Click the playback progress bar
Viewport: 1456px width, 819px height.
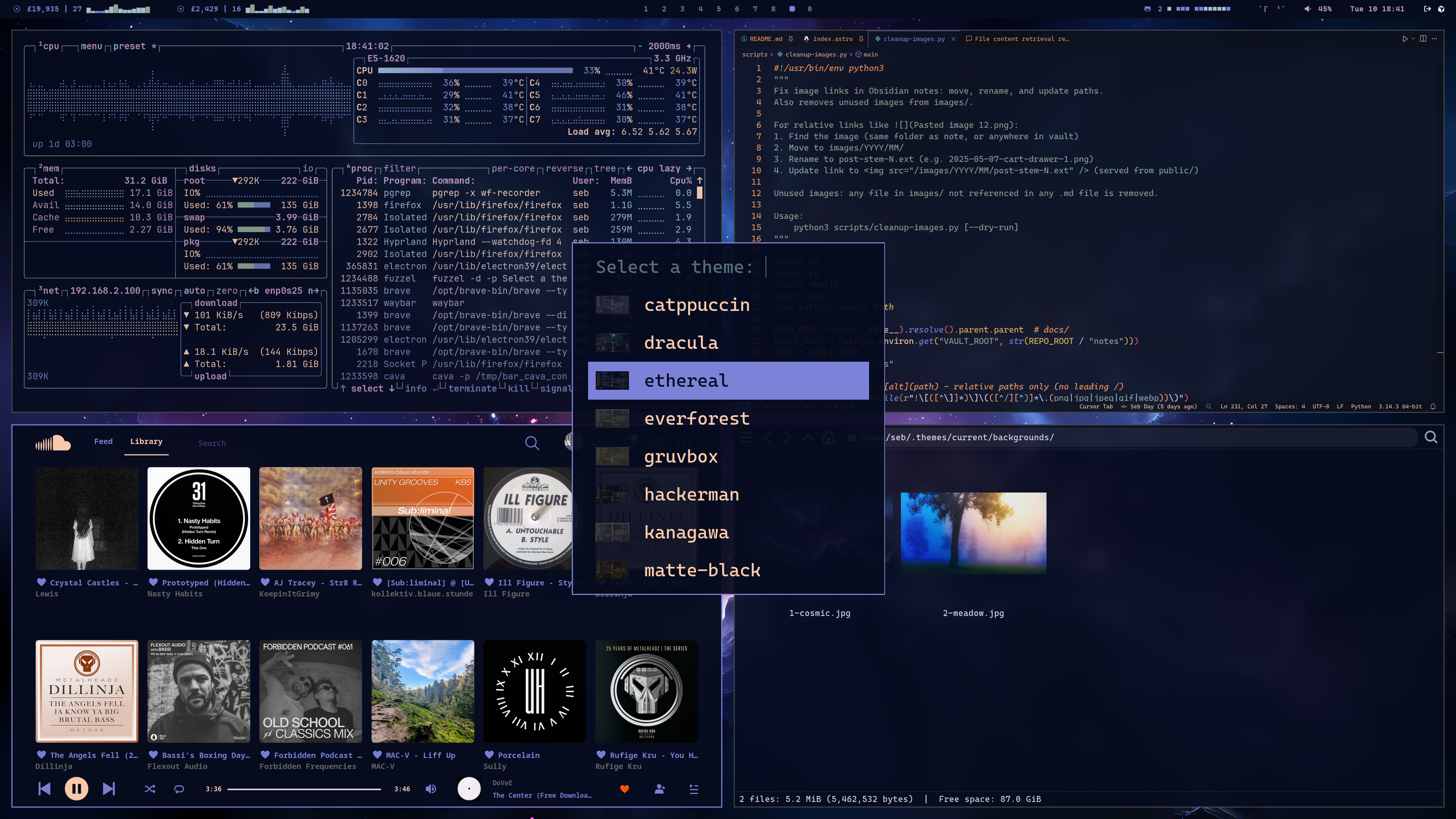[x=304, y=789]
